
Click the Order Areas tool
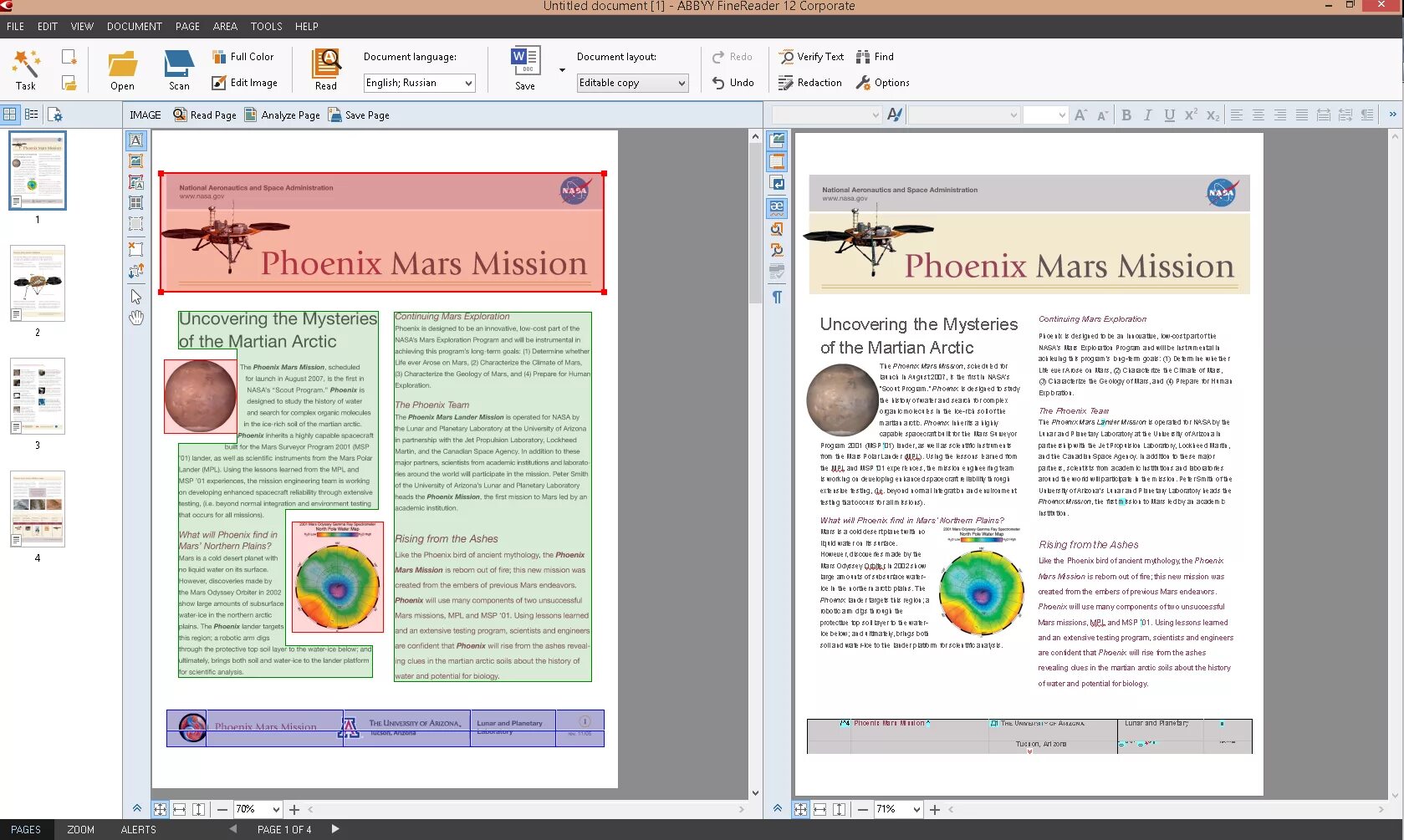[135, 271]
